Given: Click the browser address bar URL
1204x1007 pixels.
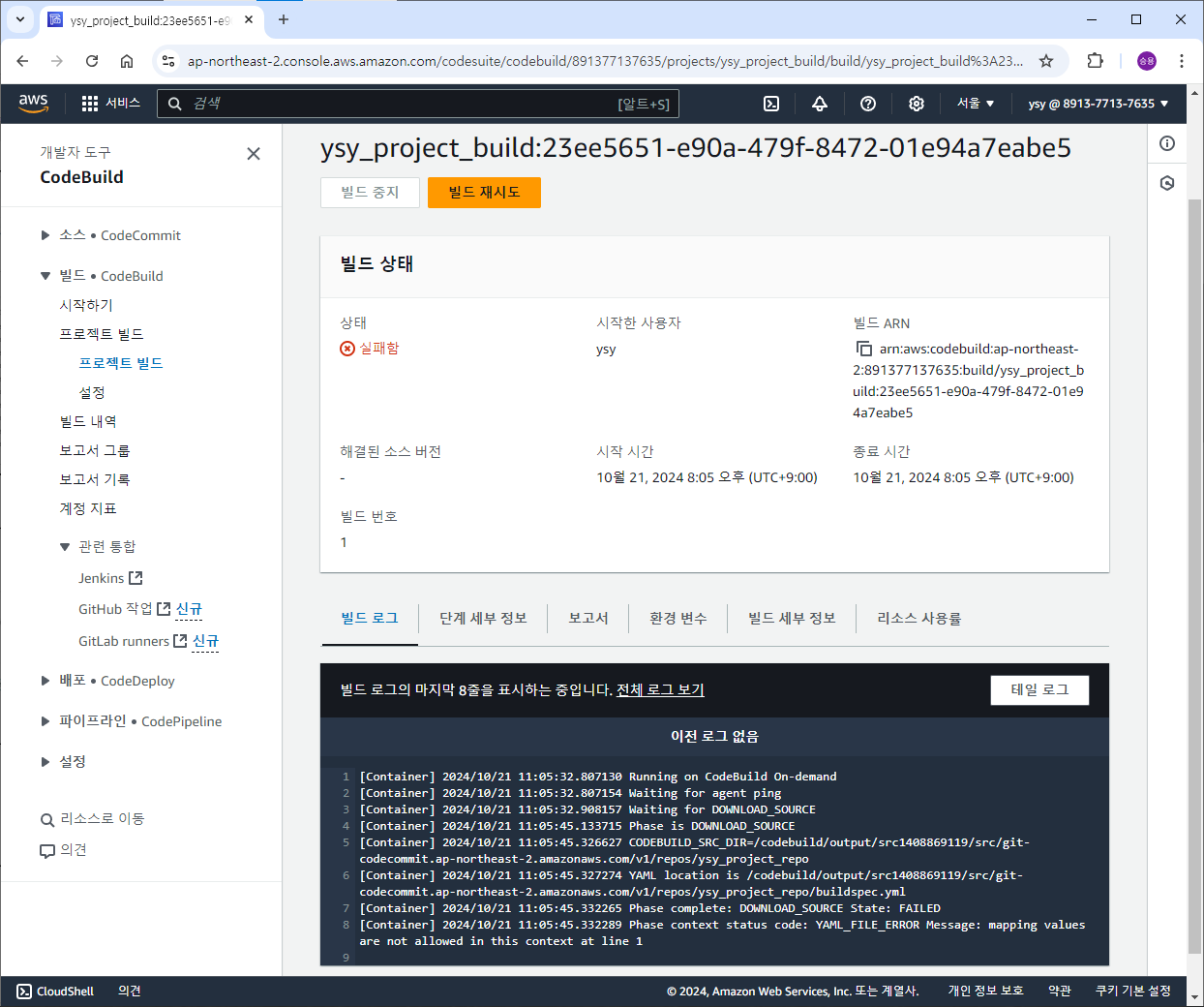Looking at the screenshot, I should pyautogui.click(x=605, y=61).
